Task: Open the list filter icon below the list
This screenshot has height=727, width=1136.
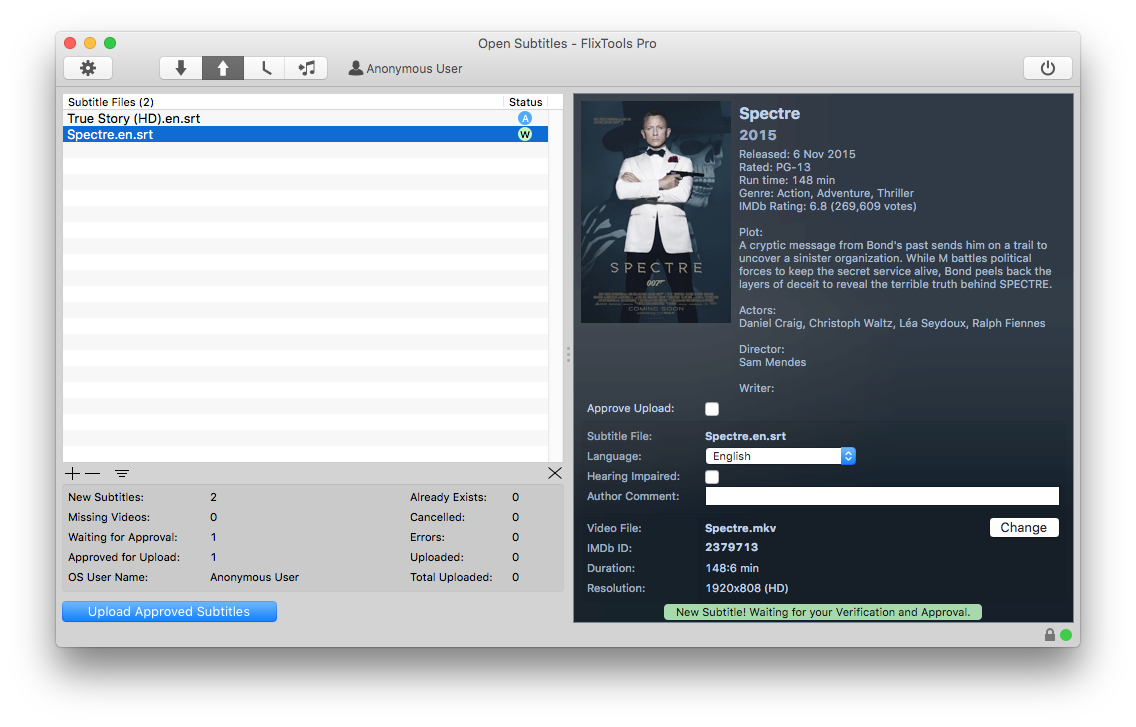Action: pos(122,473)
